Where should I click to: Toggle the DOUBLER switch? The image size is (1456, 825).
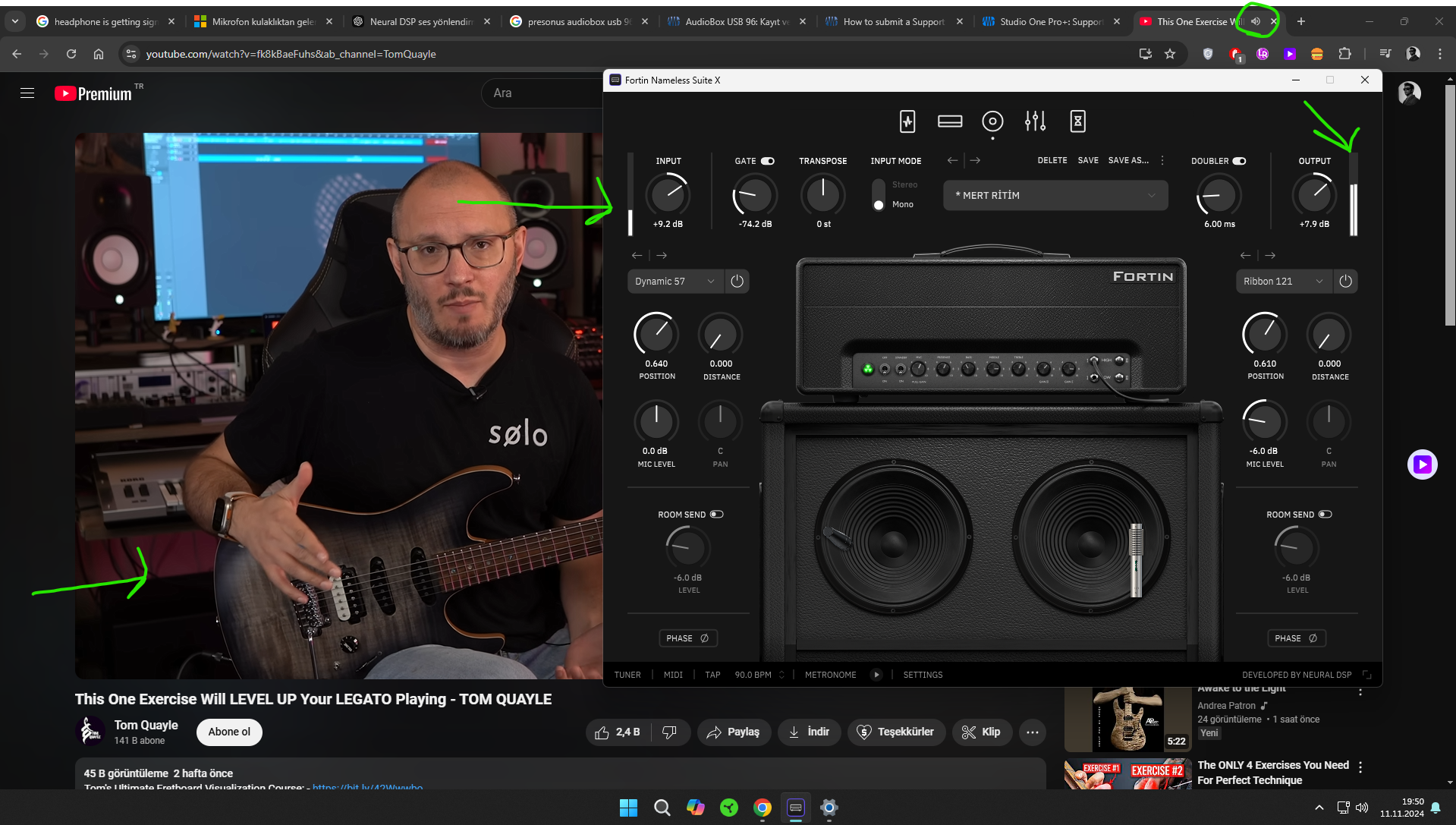[1239, 161]
